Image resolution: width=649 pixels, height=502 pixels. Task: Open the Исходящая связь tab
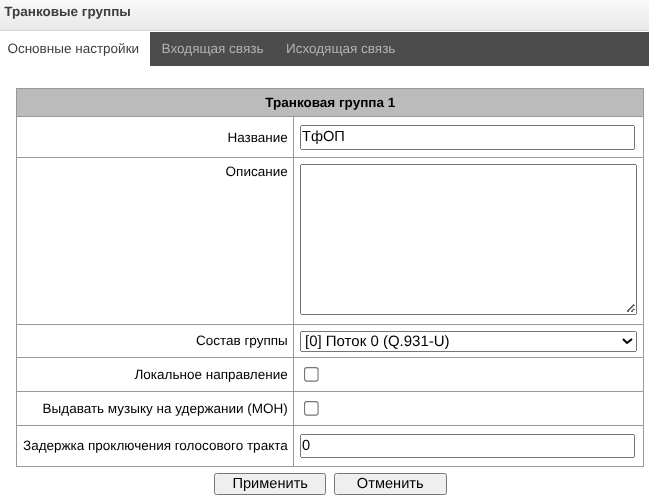click(340, 48)
